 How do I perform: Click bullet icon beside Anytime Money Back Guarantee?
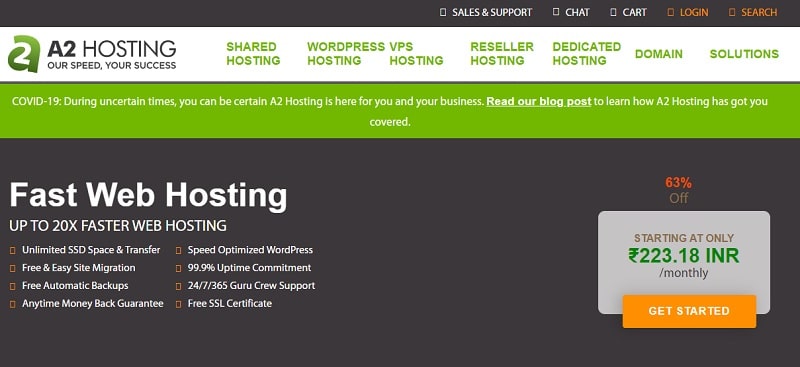click(12, 304)
